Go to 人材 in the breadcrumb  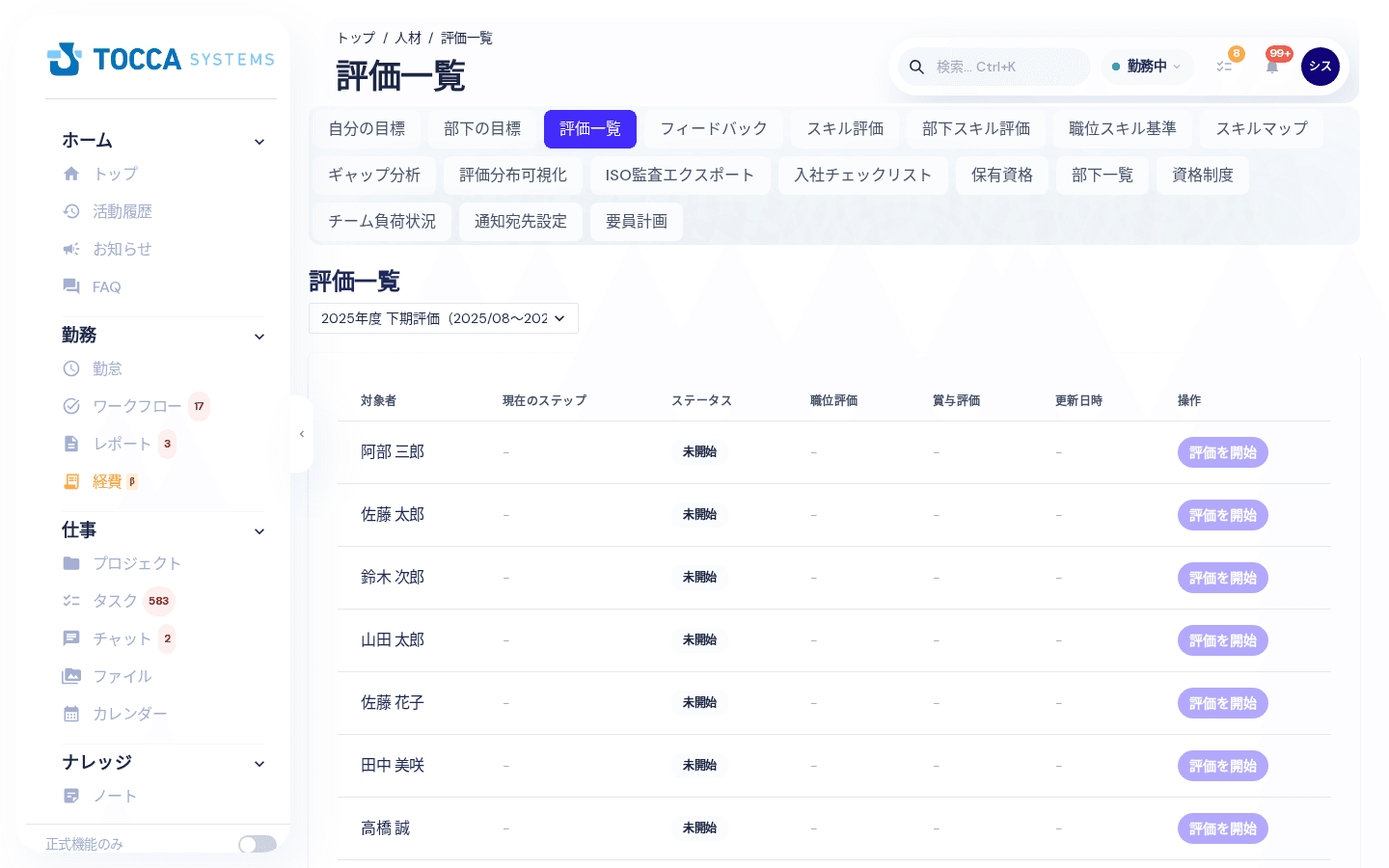pos(408,38)
